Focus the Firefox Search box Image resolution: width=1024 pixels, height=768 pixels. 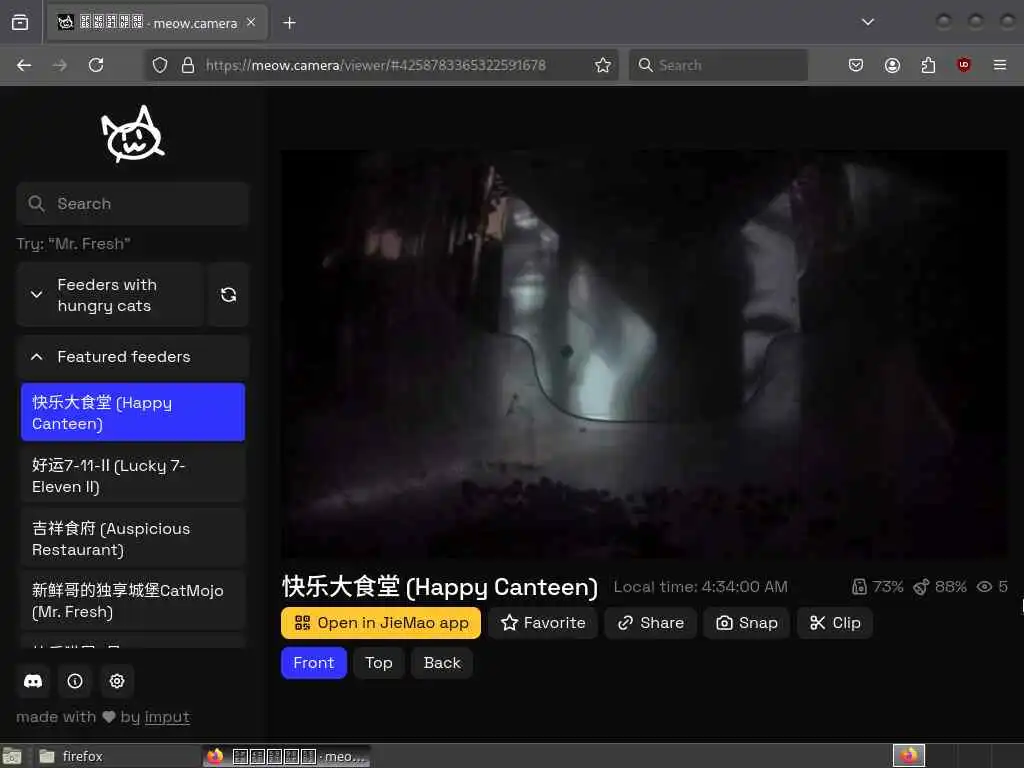point(718,65)
